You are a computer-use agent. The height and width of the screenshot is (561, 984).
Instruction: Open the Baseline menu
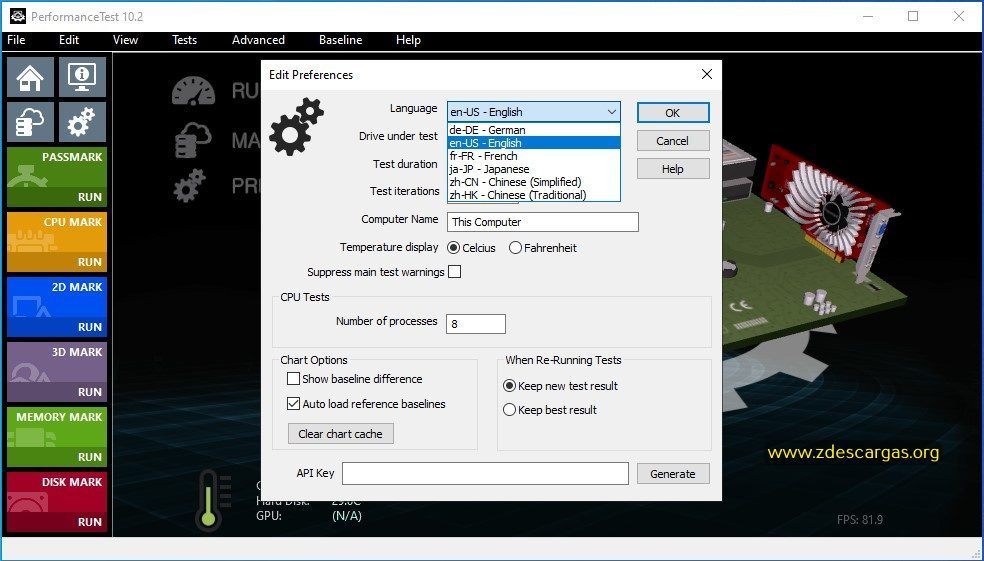coord(340,40)
